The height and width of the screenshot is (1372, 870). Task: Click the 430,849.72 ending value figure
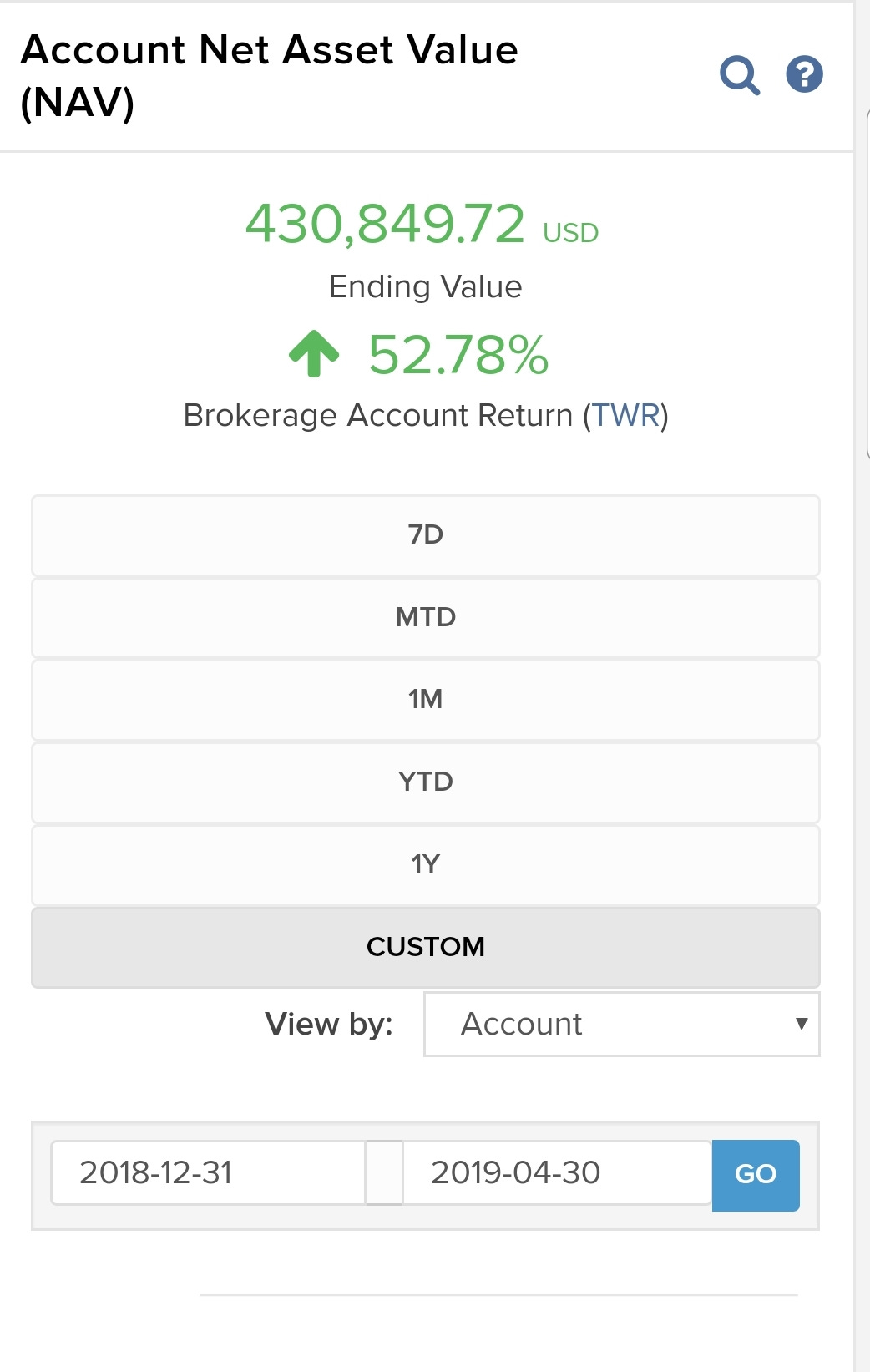tap(385, 224)
